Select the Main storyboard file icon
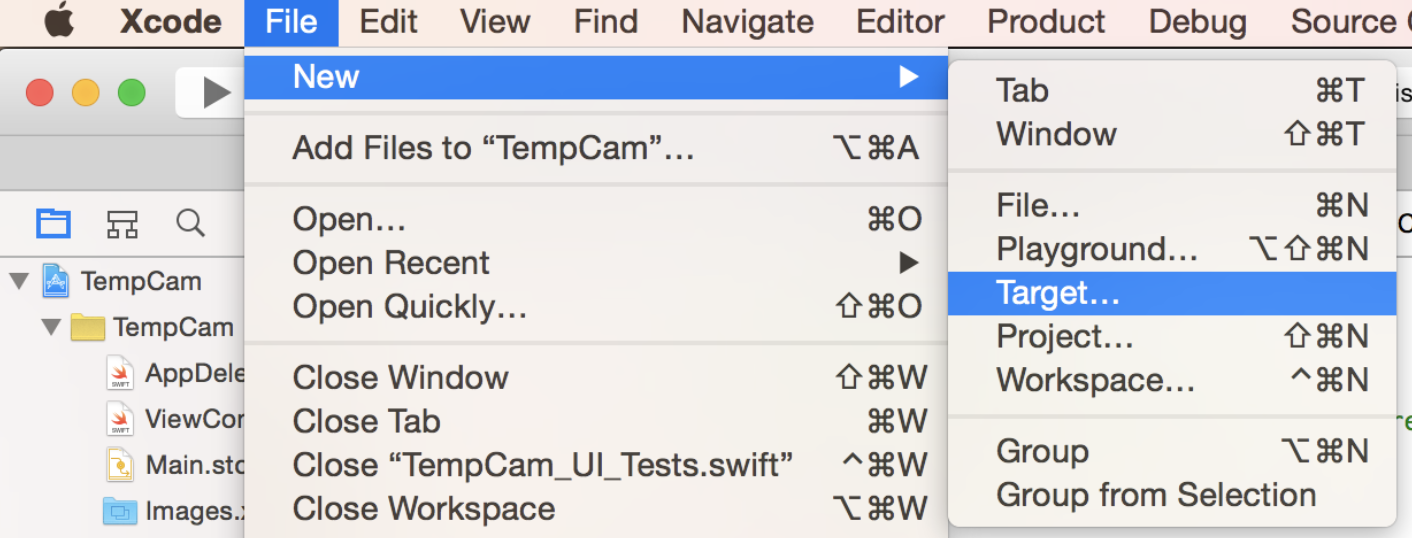Screen dimensions: 1412x538 (120, 465)
